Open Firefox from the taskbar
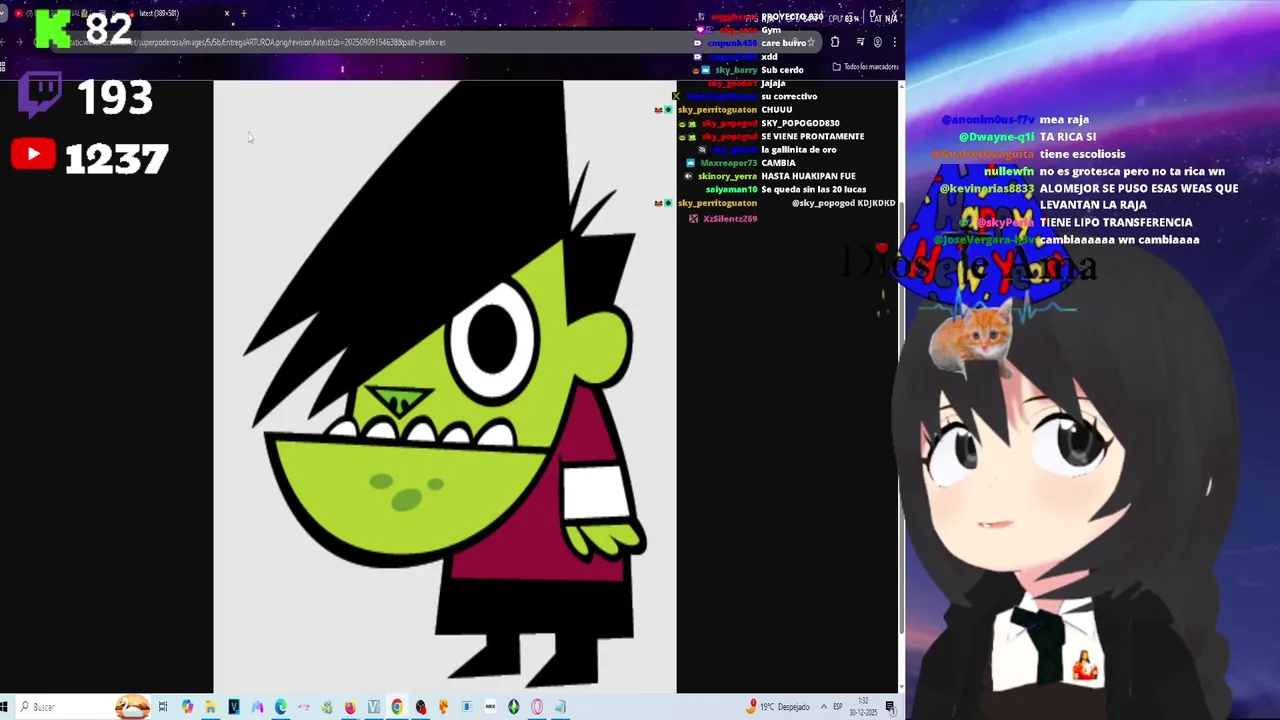Viewport: 1280px width, 720px height. coord(350,707)
